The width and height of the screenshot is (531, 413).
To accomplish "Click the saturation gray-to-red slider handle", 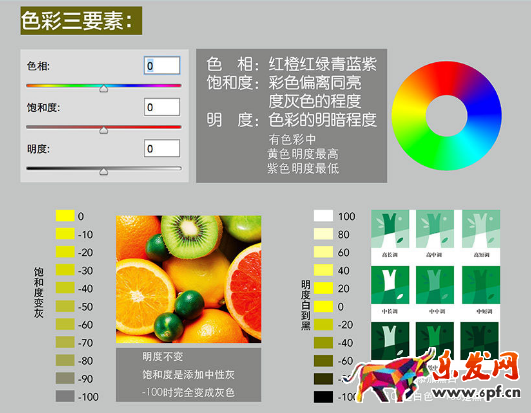I will (104, 130).
